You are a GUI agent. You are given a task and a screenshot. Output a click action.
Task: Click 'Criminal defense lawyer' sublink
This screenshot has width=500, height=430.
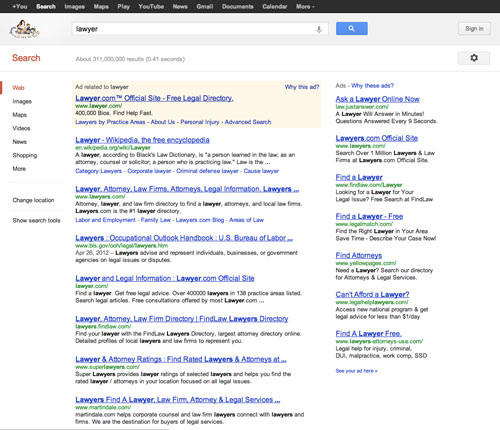207,171
